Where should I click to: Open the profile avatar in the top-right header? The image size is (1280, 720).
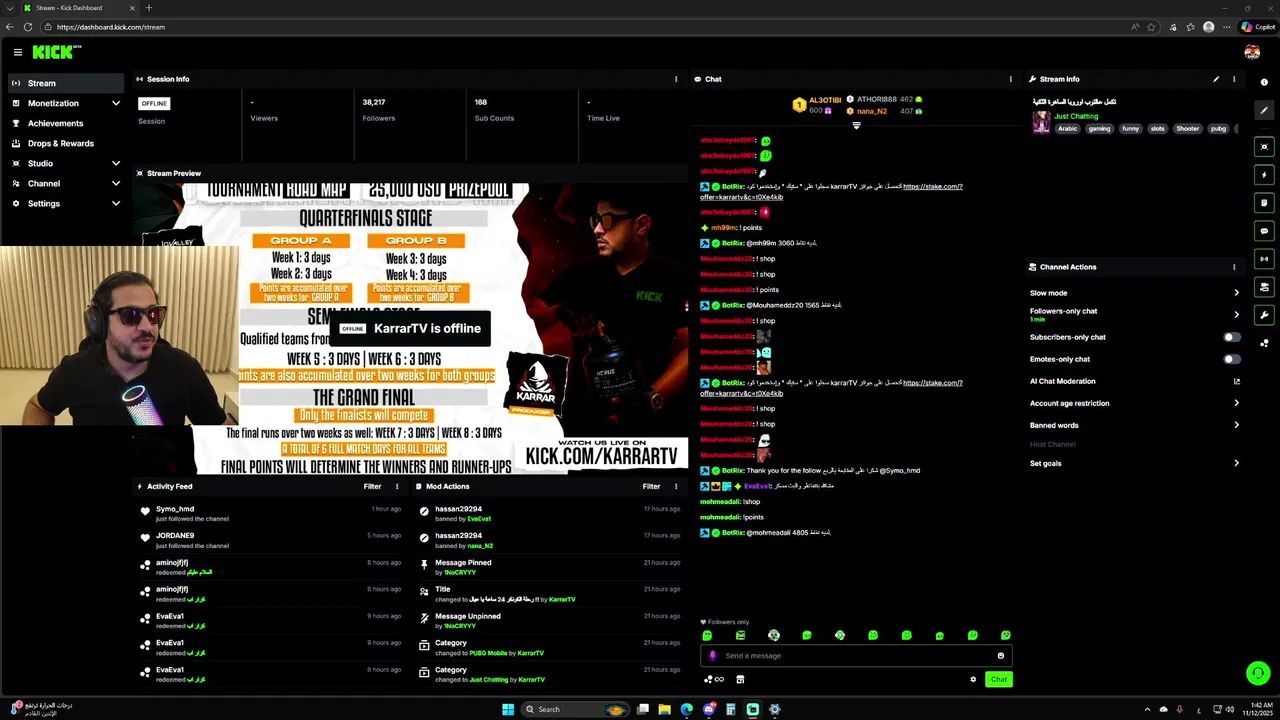point(1252,52)
